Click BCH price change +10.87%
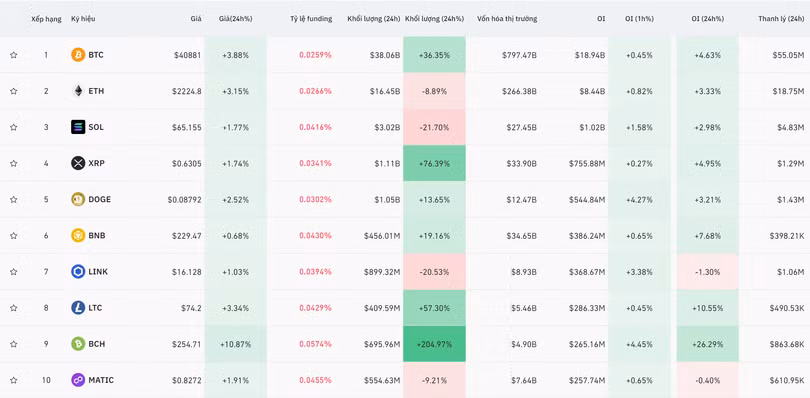This screenshot has width=810, height=398. click(x=236, y=344)
